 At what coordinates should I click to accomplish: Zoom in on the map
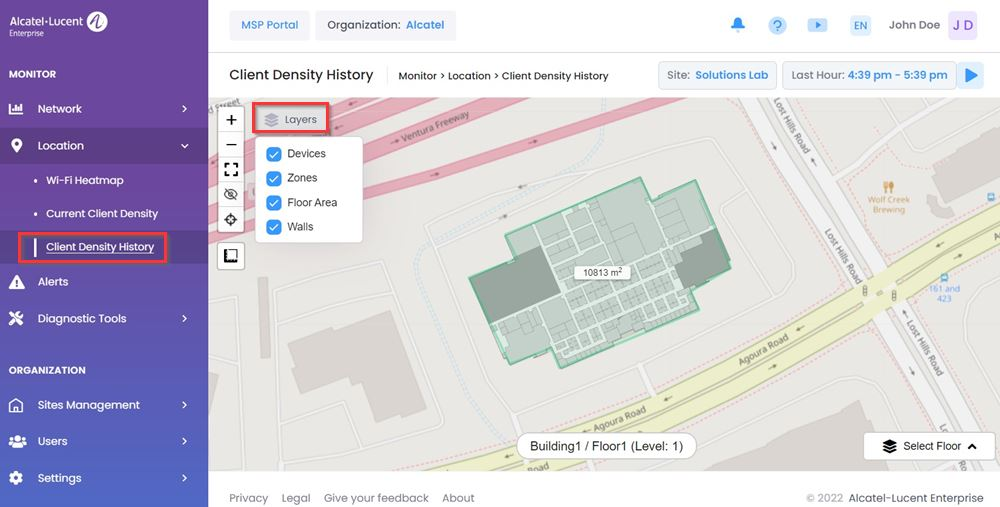[231, 120]
